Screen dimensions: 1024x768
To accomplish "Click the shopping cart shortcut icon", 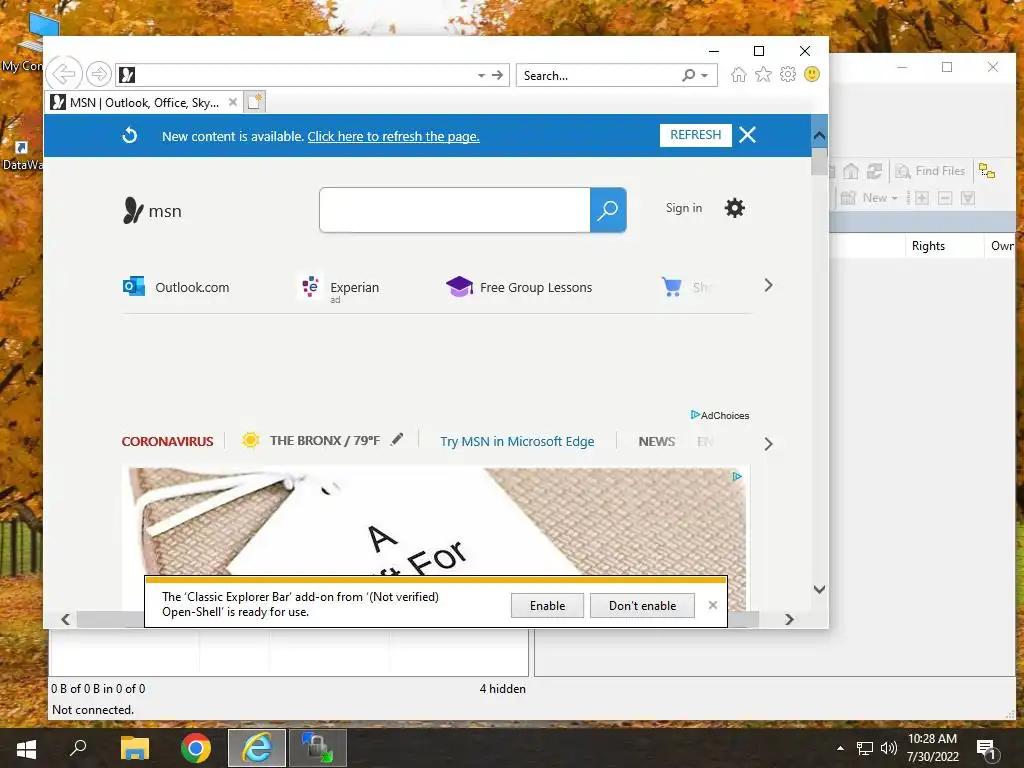I will click(x=671, y=287).
